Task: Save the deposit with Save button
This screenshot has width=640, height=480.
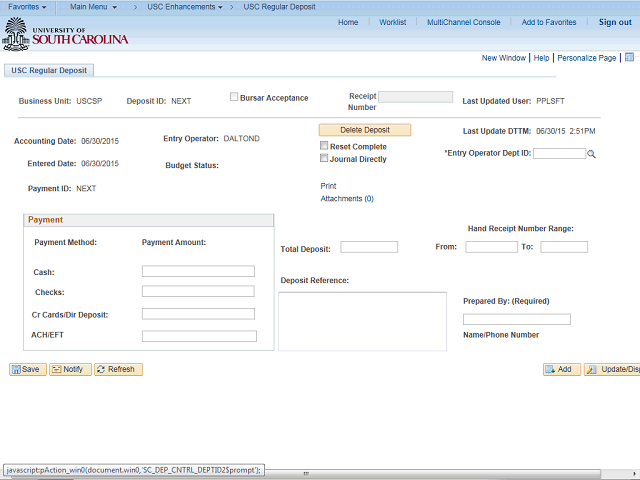Action: (28, 369)
